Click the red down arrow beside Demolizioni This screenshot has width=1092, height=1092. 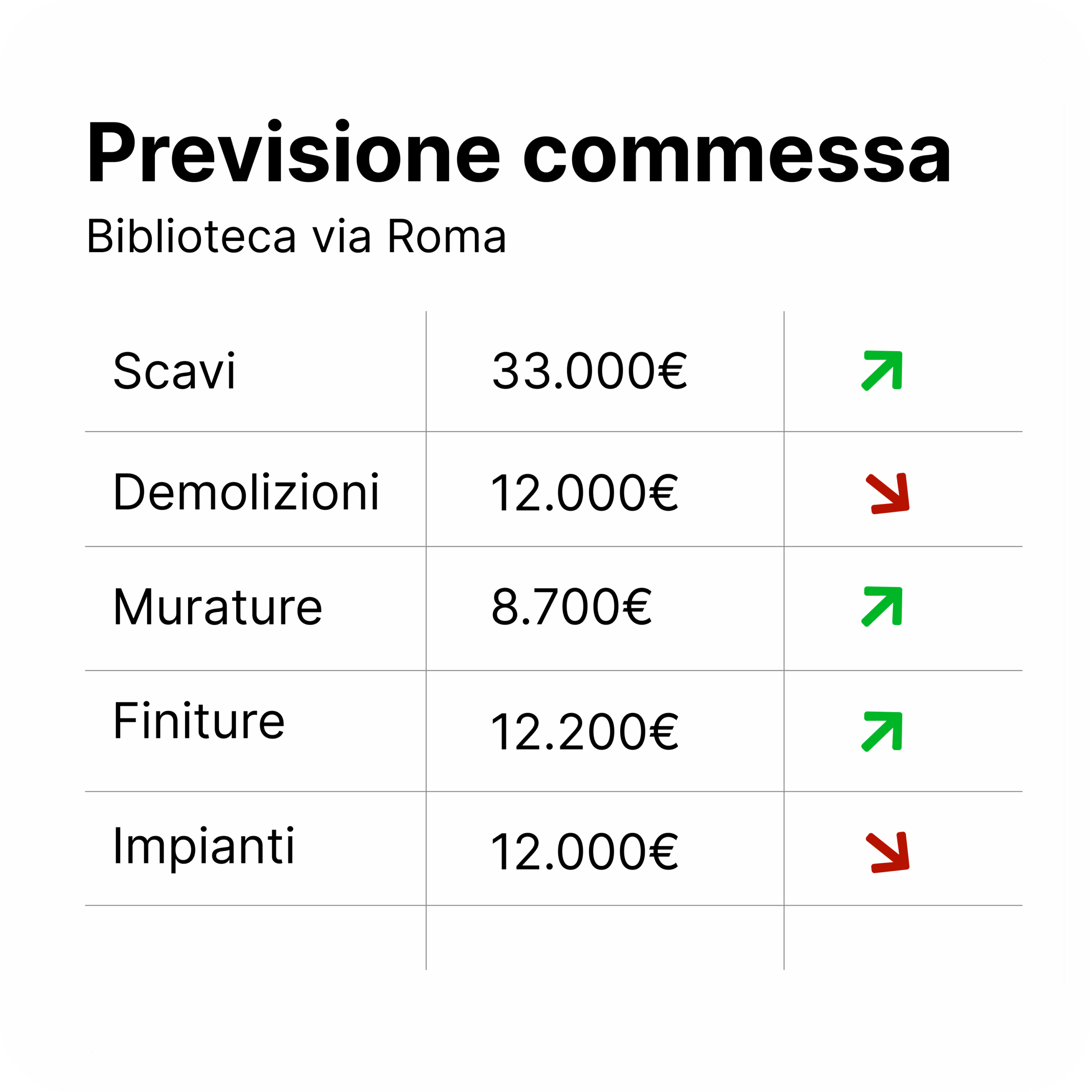coord(887,494)
